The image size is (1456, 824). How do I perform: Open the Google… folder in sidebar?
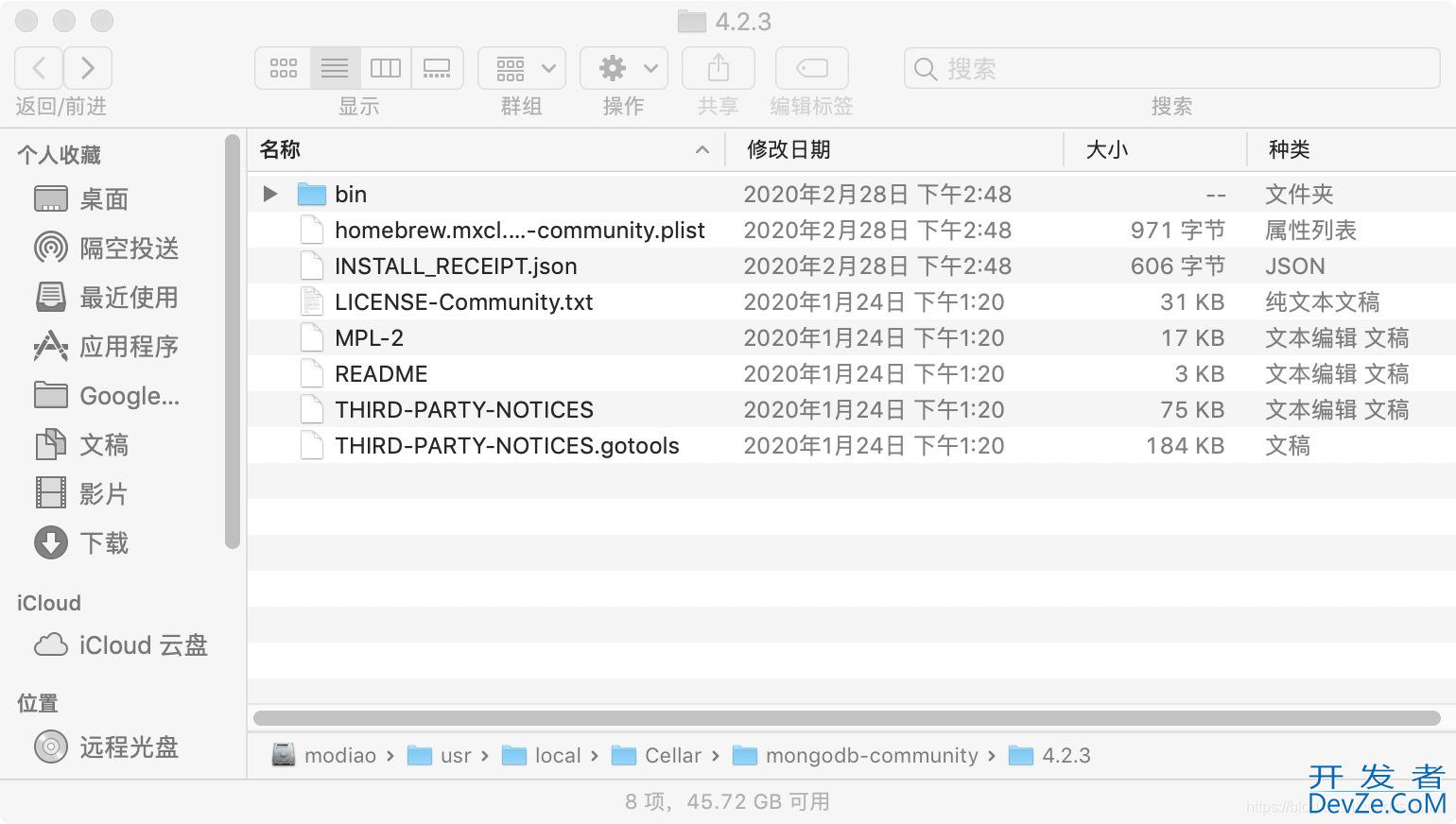(x=106, y=396)
